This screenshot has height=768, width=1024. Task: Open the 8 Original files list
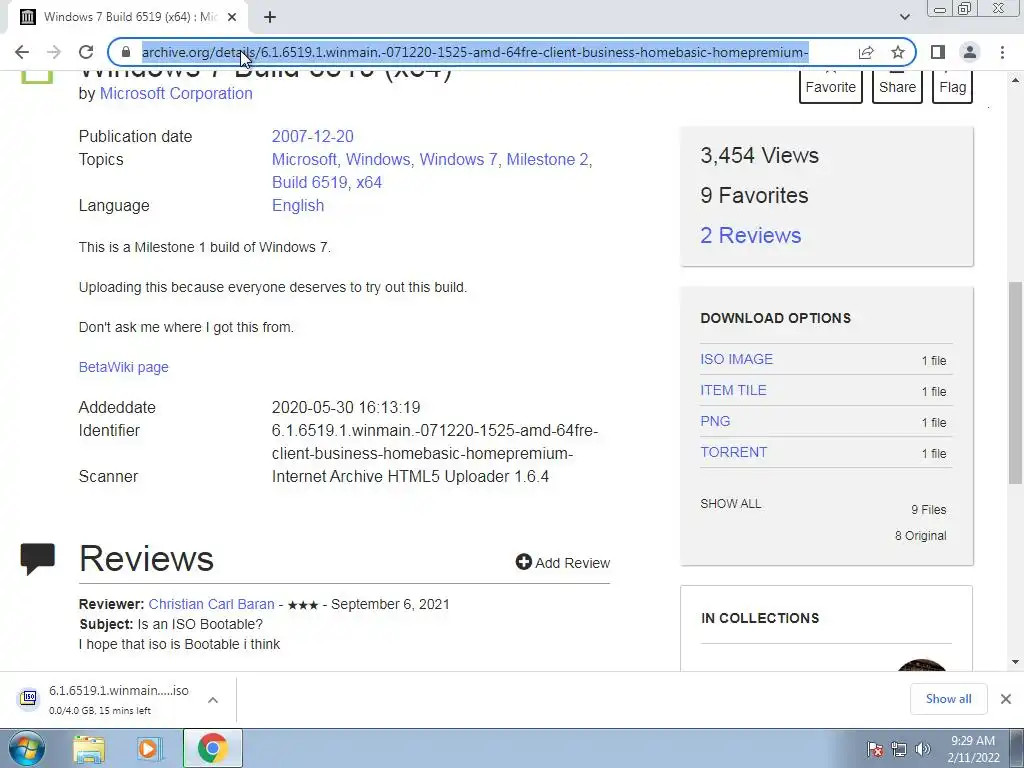point(920,536)
